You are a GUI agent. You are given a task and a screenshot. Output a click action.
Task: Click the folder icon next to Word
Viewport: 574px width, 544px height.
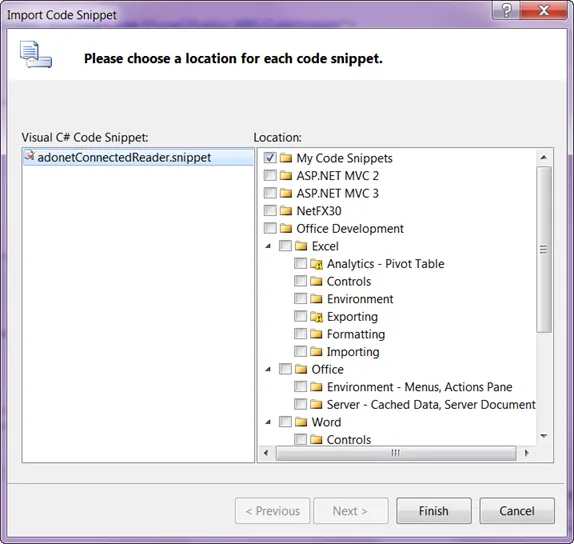[301, 422]
